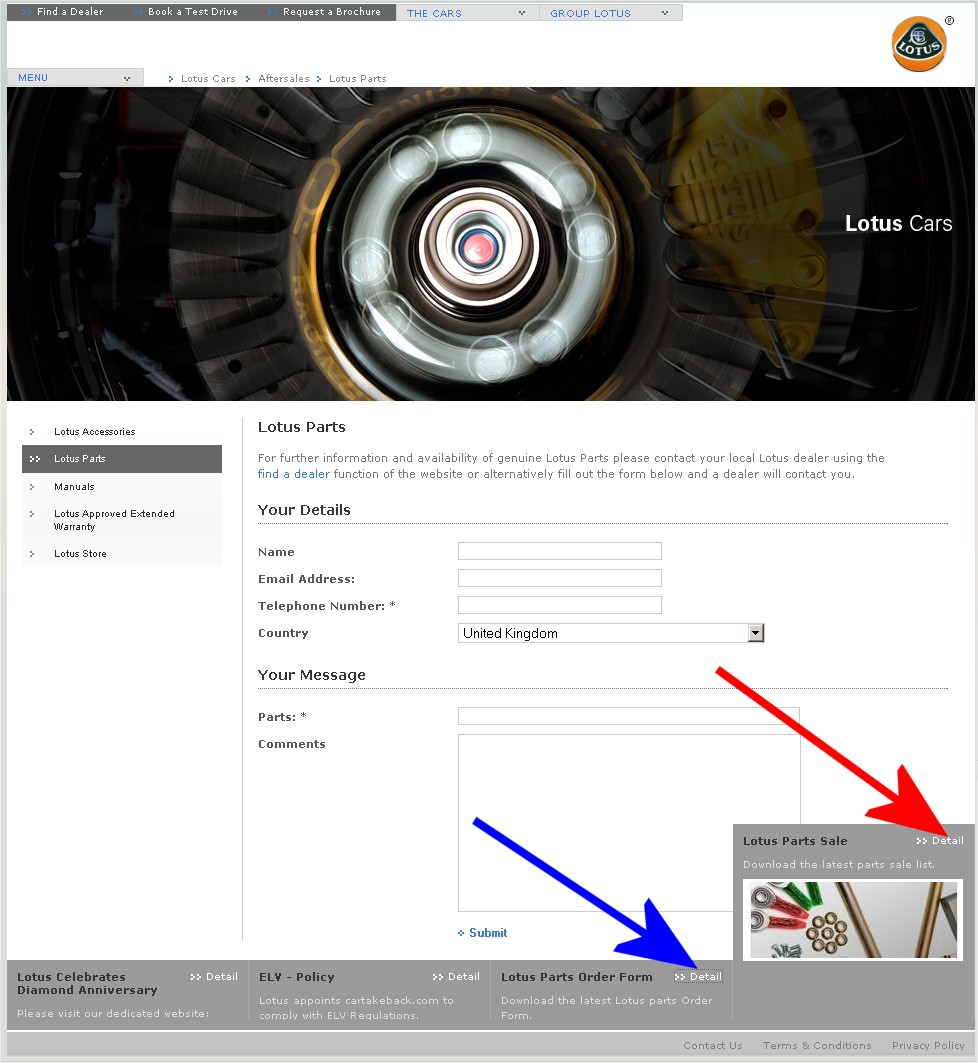Screen dimensions: 978x1063
Task: Click the Lotus logo badge
Action: click(x=918, y=44)
